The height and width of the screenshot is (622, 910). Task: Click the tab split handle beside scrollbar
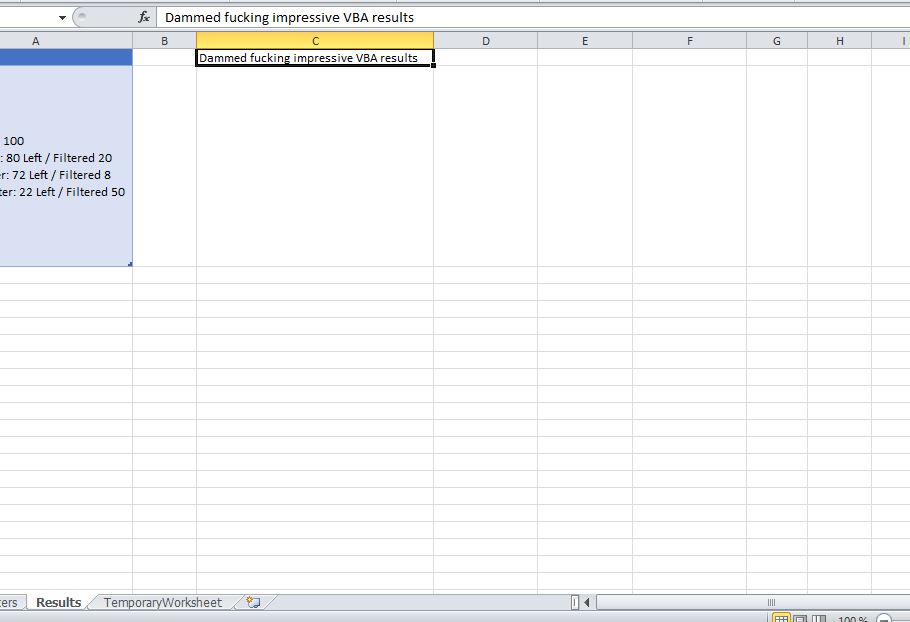(575, 602)
